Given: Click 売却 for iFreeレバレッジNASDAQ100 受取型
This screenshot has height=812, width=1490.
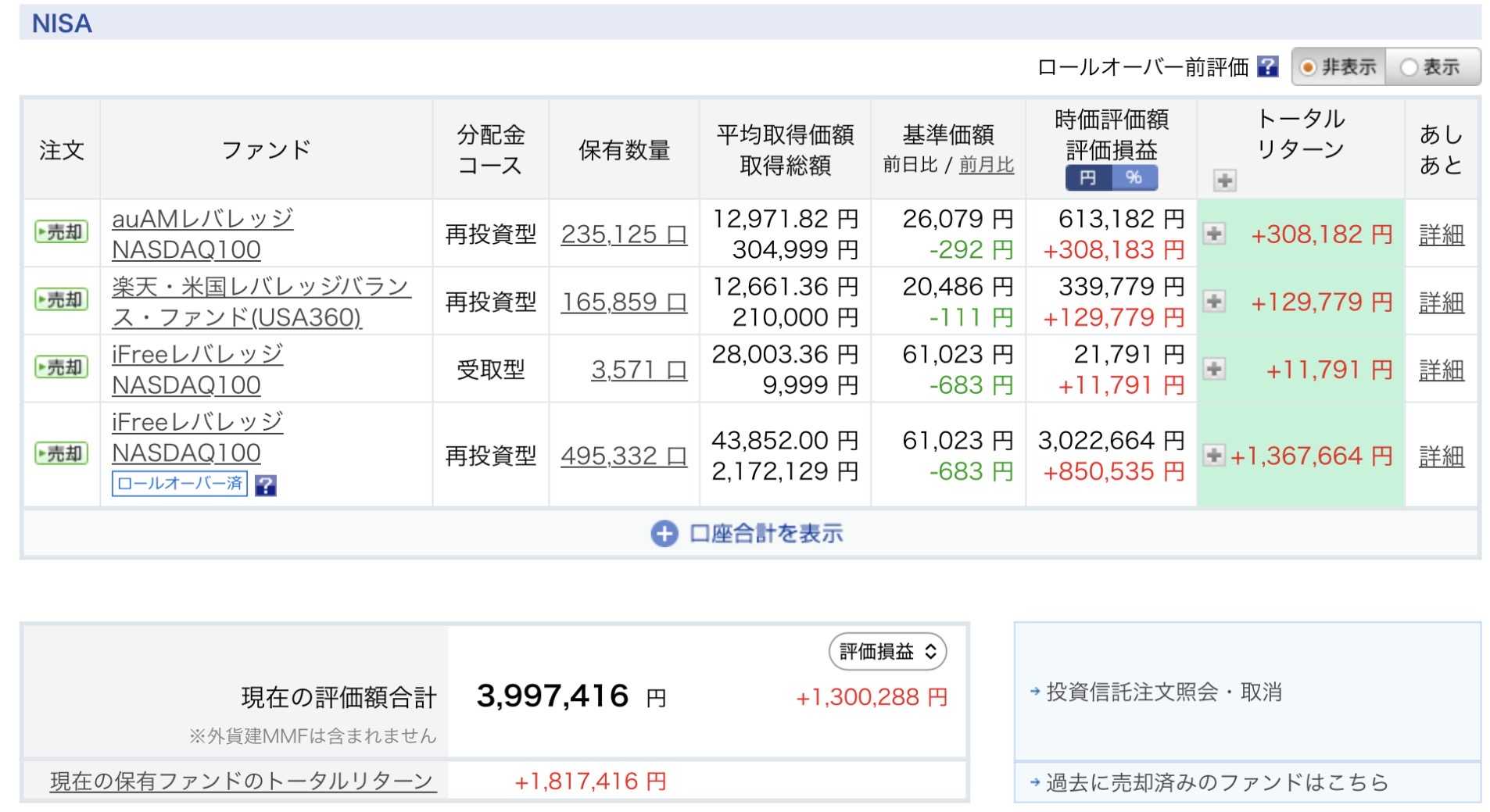Looking at the screenshot, I should tap(62, 368).
